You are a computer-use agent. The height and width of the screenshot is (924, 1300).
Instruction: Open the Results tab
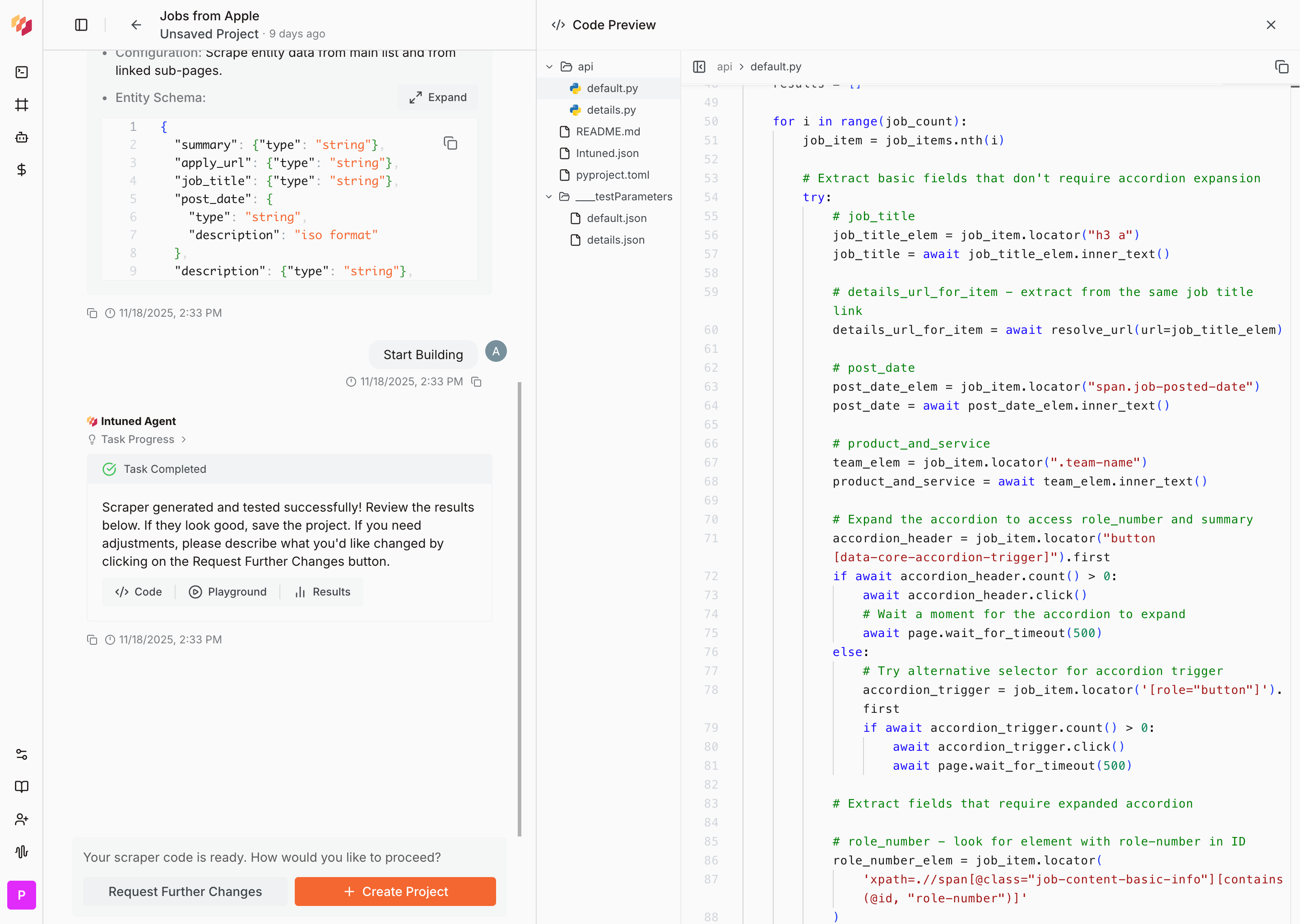tap(323, 592)
